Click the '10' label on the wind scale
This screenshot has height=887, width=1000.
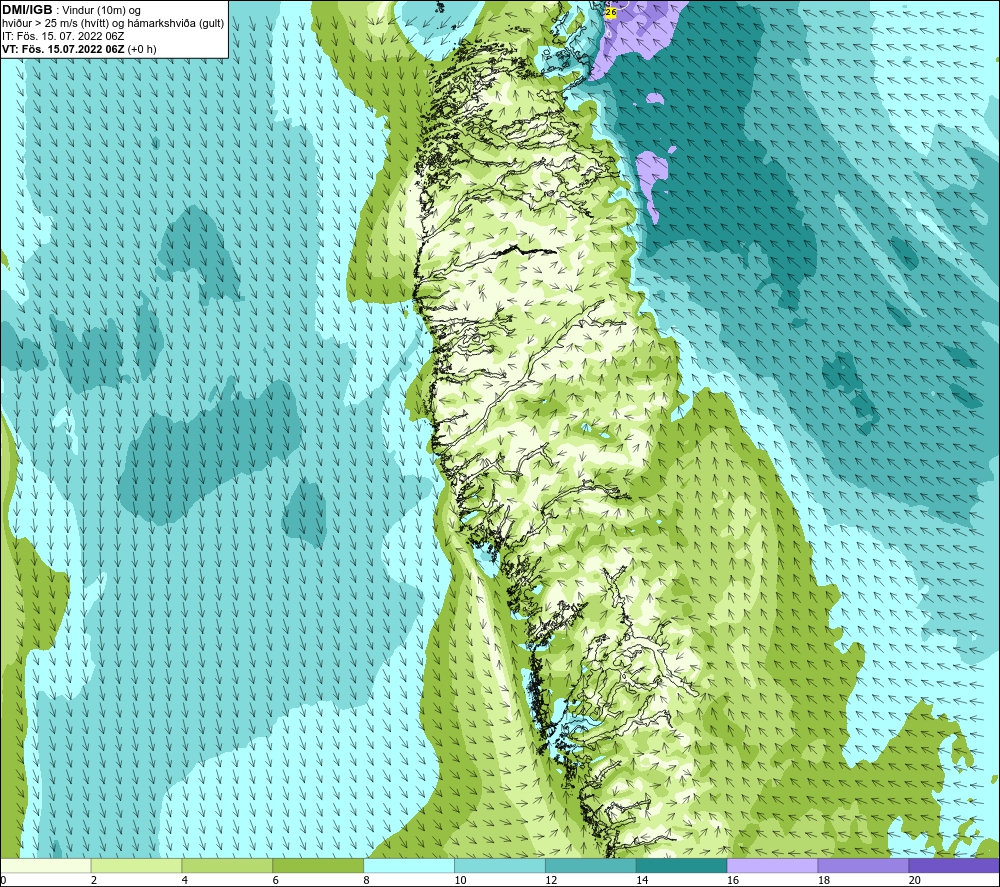point(460,880)
